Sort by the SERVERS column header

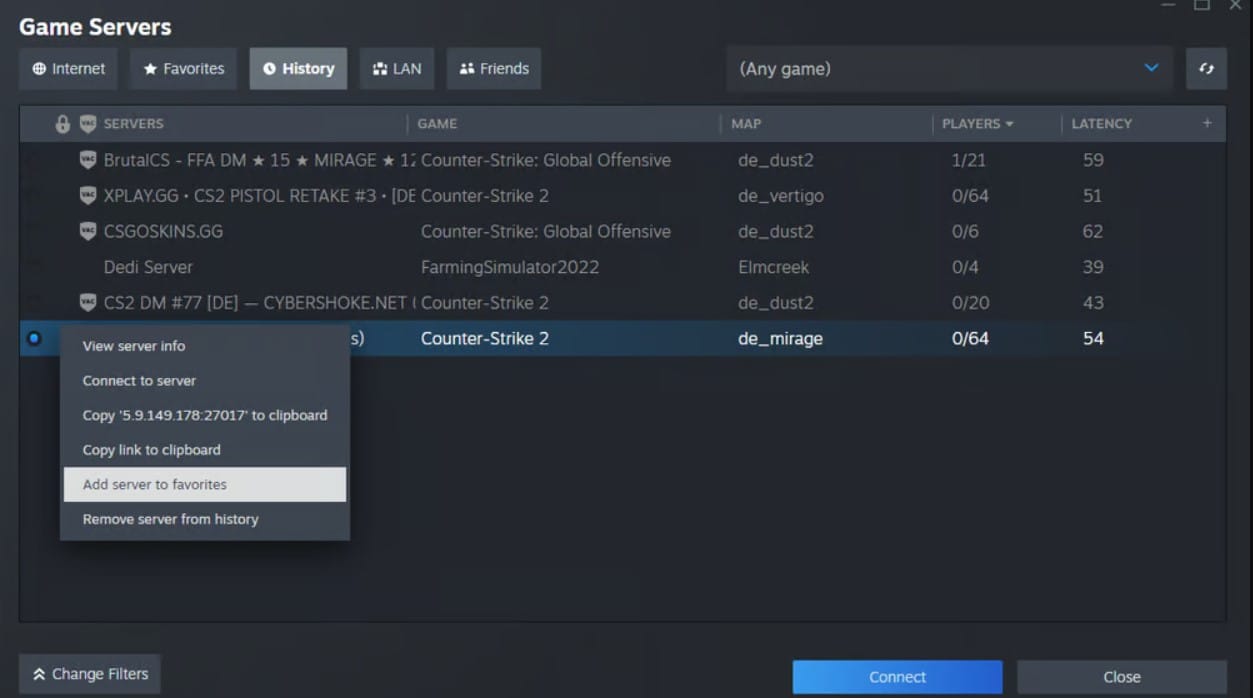133,124
